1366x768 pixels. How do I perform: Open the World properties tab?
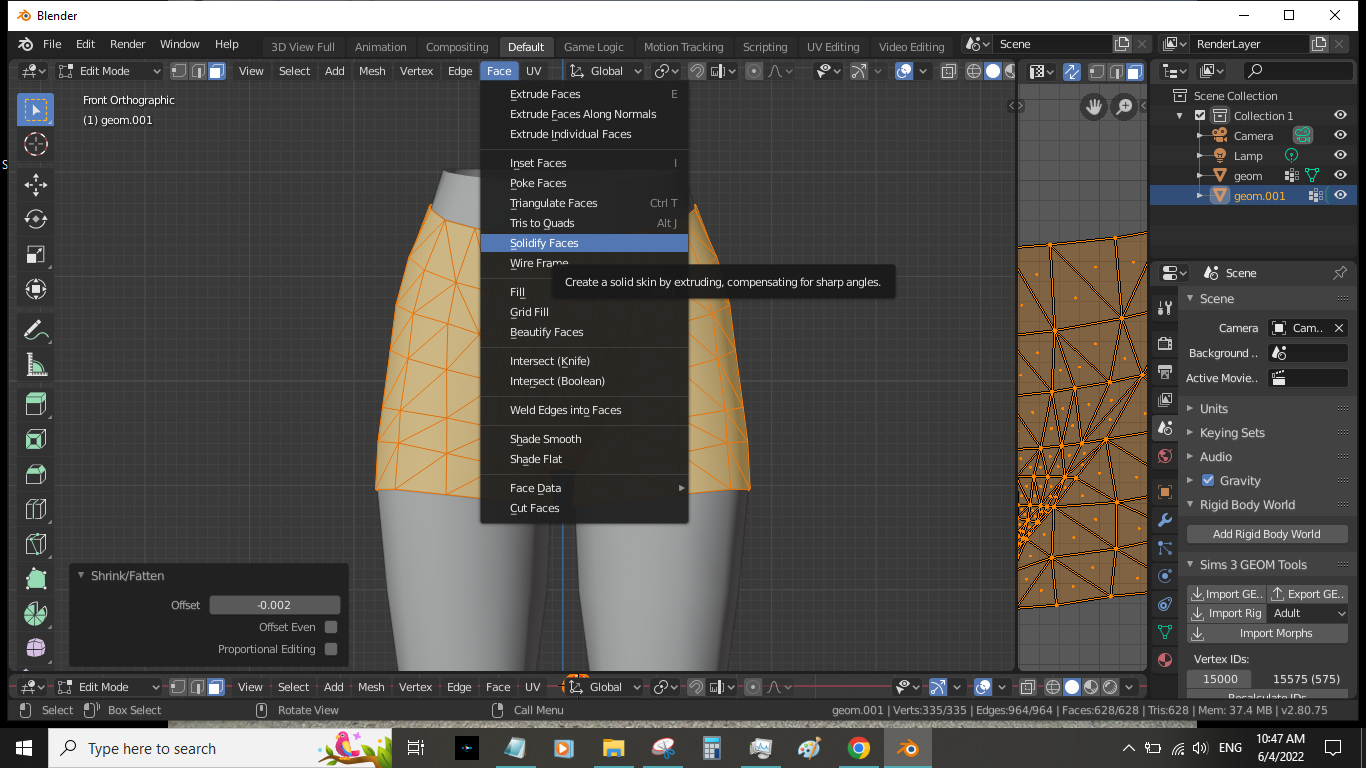coord(1164,456)
